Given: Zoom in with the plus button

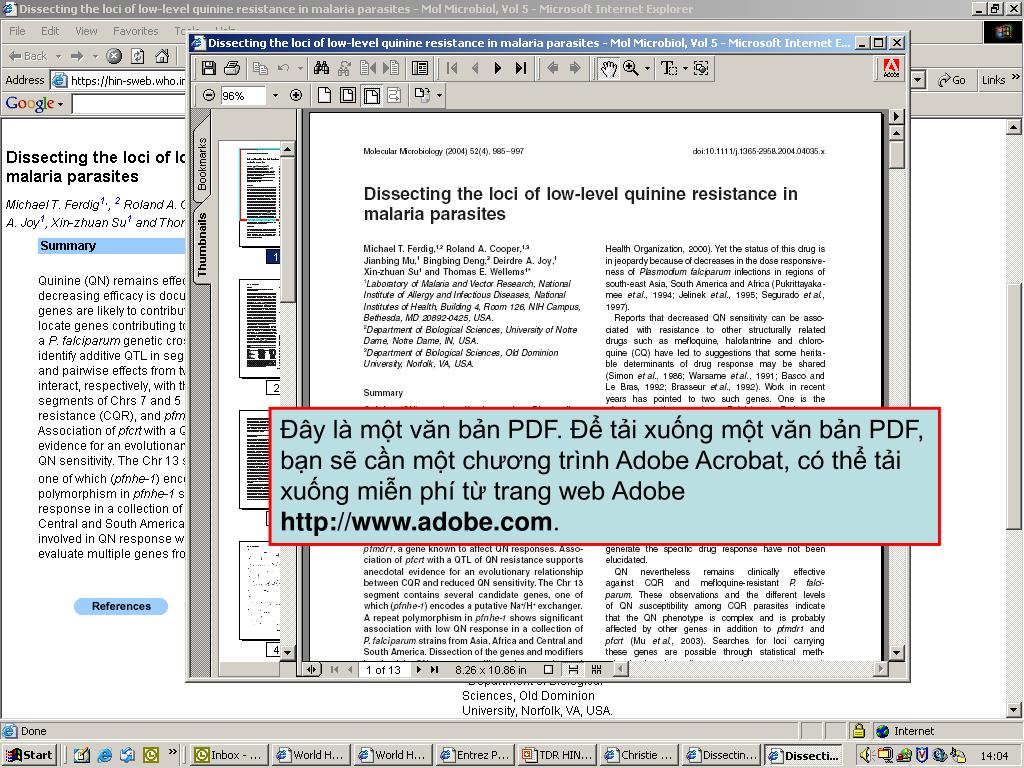Looking at the screenshot, I should tap(296, 95).
